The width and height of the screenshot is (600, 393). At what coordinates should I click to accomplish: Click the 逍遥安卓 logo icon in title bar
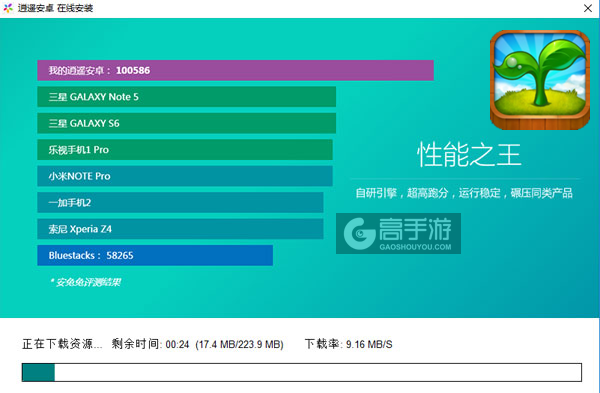(x=8, y=8)
